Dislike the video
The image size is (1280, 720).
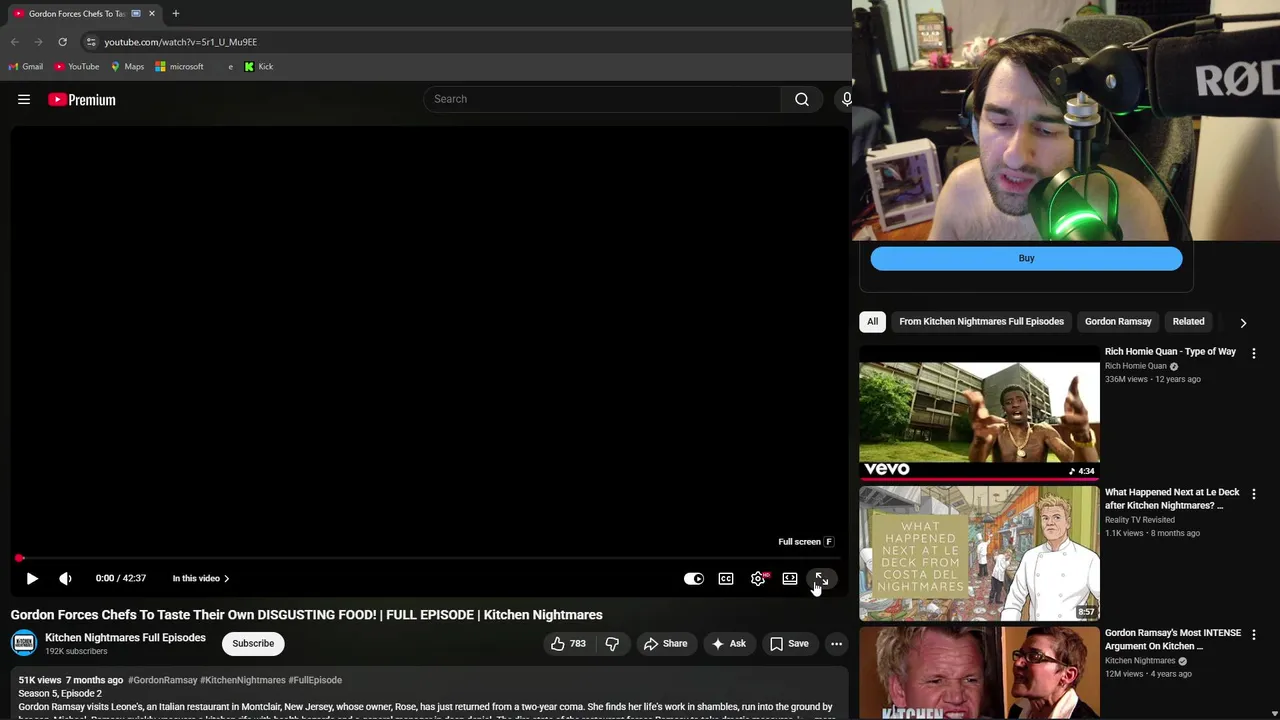pyautogui.click(x=612, y=644)
